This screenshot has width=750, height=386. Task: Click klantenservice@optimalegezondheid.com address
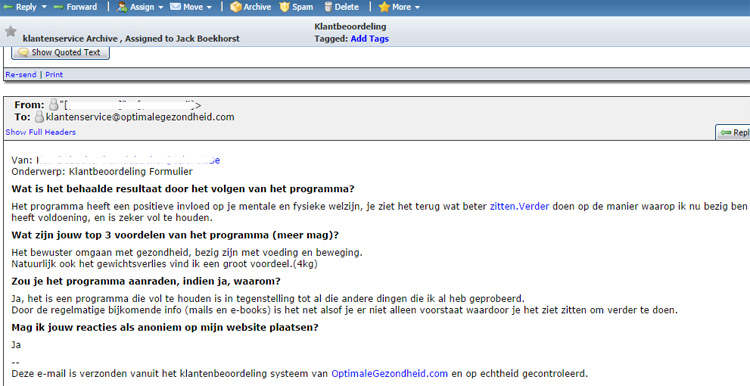[x=140, y=117]
